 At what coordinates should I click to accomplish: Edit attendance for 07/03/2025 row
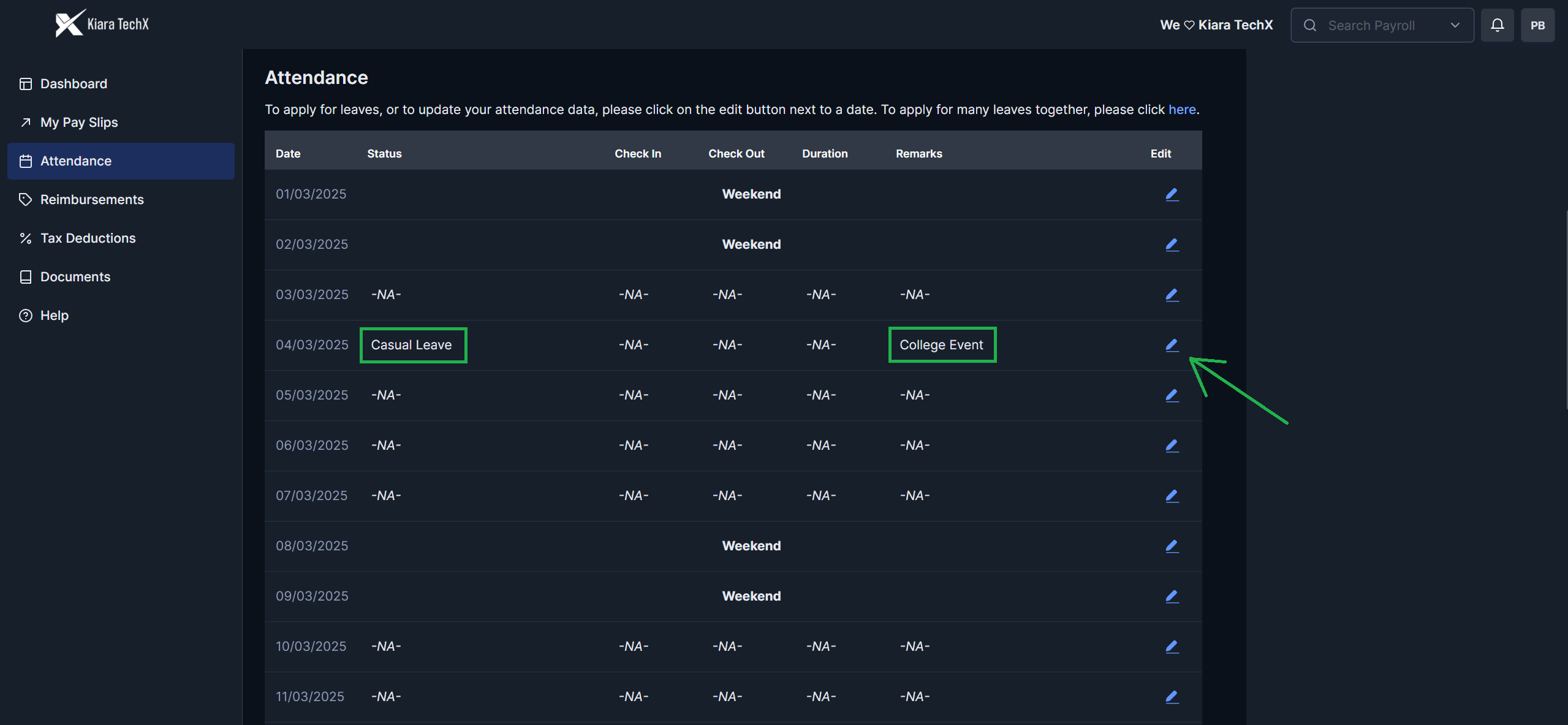1172,496
